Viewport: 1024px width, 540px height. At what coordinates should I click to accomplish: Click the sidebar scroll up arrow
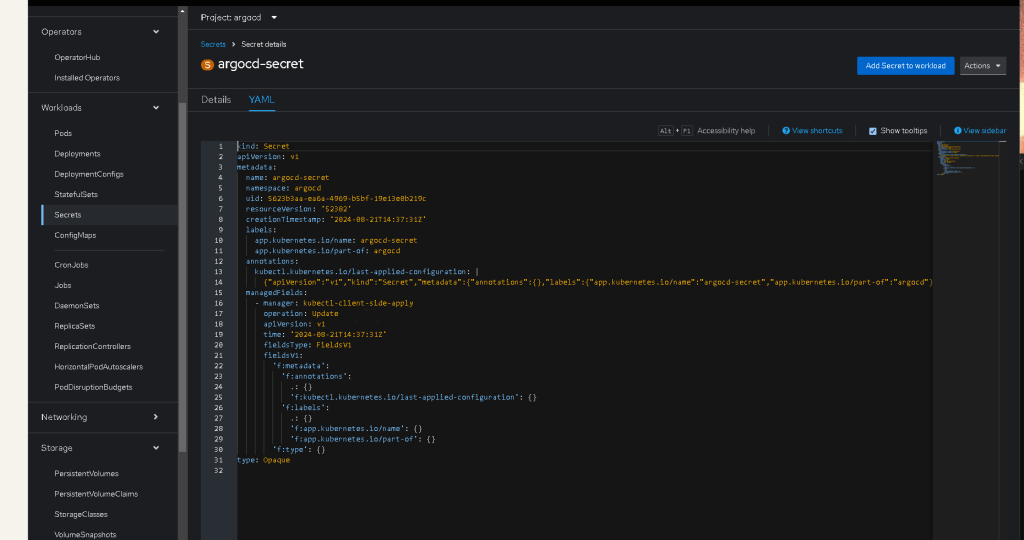point(182,11)
